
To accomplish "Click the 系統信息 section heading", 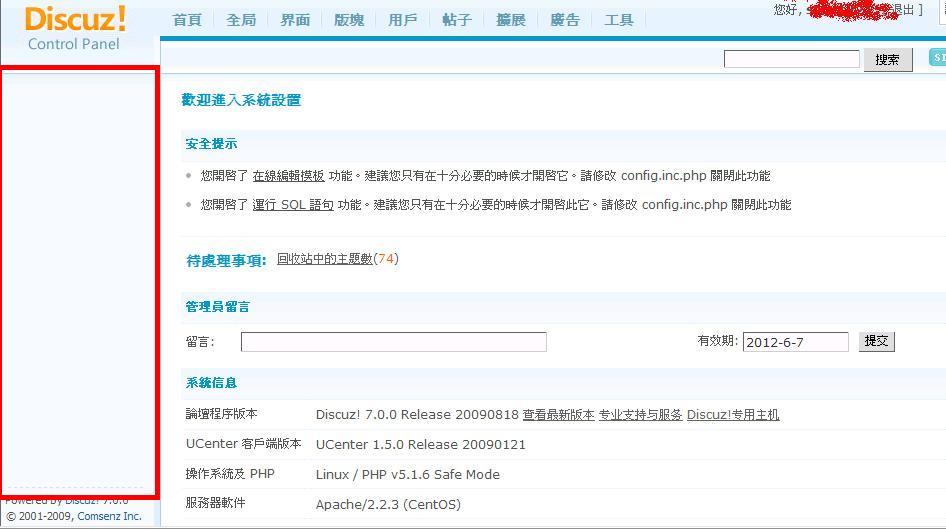I will click(x=211, y=383).
